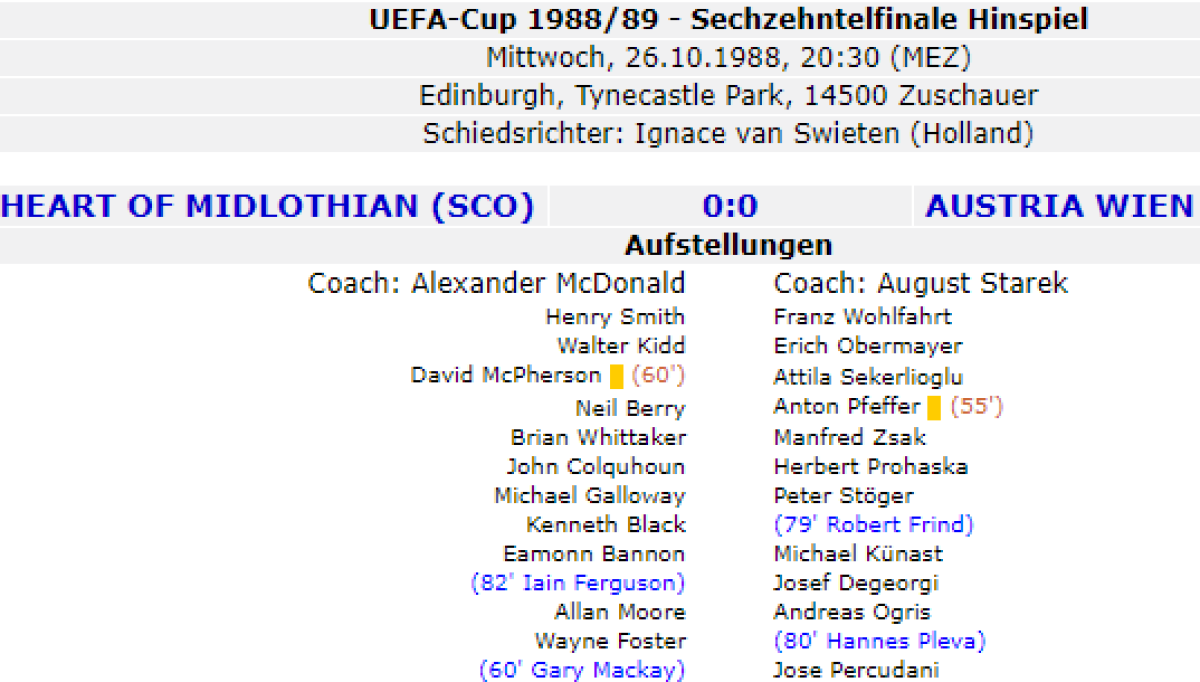Click player name Henry Smith
The width and height of the screenshot is (1200, 682).
pyautogui.click(x=615, y=317)
